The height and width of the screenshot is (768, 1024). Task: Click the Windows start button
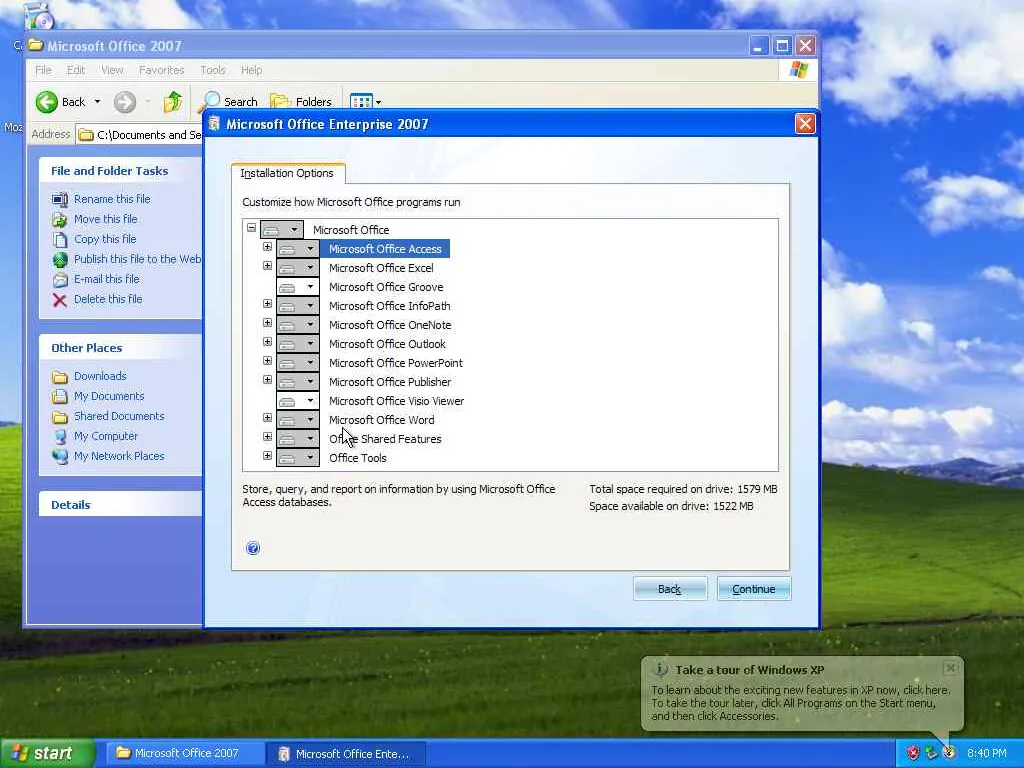[x=47, y=754]
